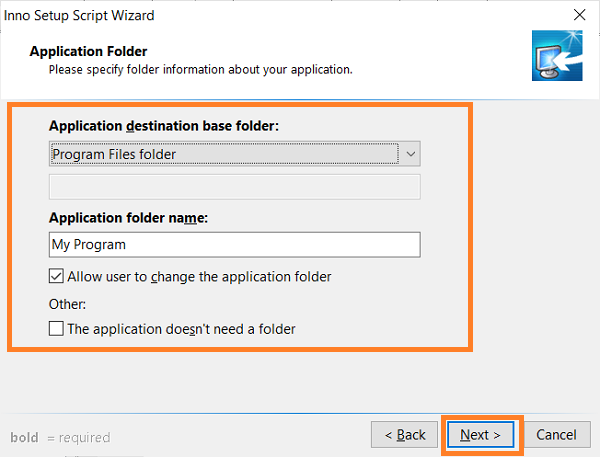Click the 'Please specify folder information' subtitle

201,70
